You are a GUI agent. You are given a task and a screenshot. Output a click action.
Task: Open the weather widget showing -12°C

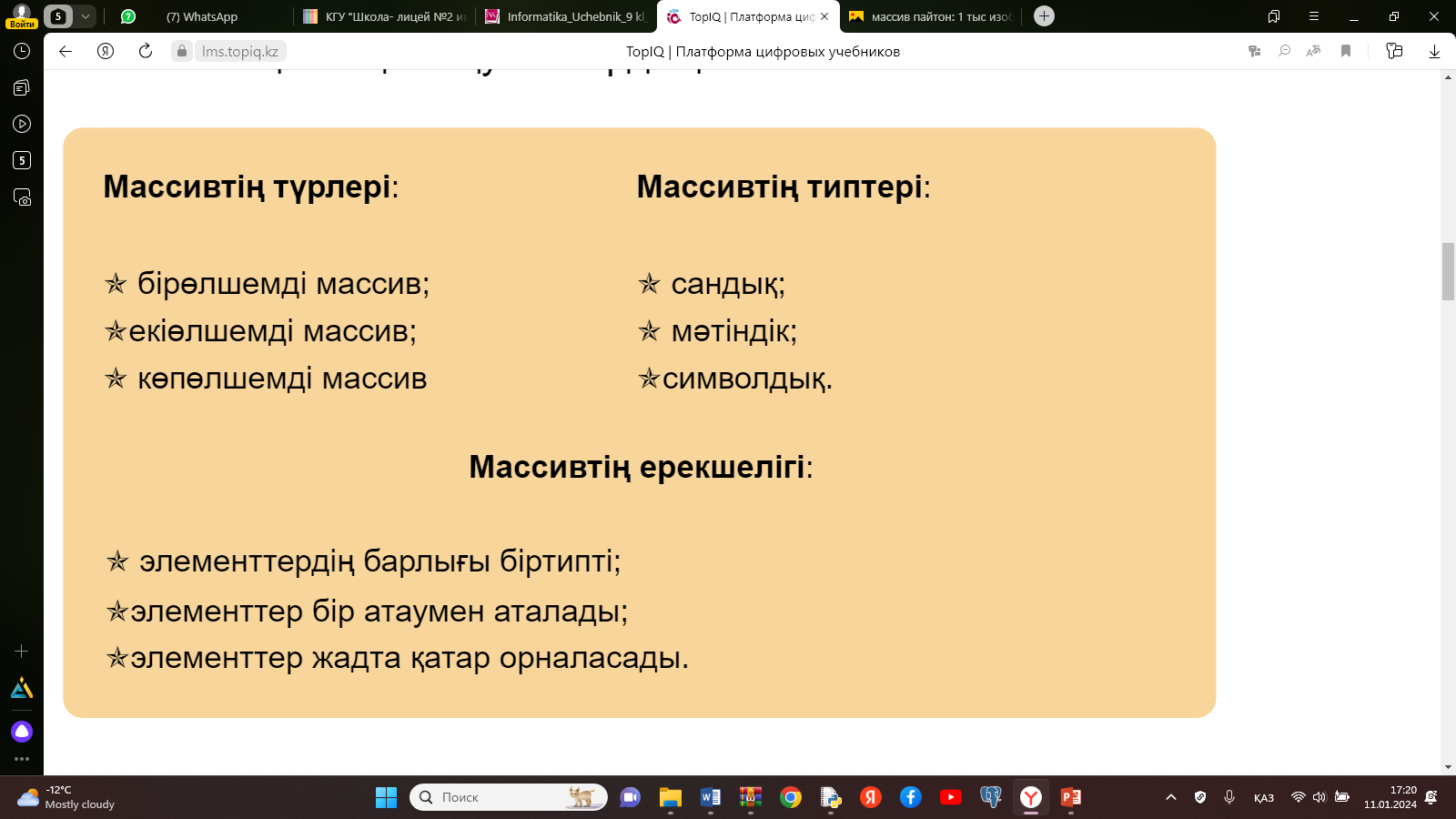pyautogui.click(x=66, y=797)
